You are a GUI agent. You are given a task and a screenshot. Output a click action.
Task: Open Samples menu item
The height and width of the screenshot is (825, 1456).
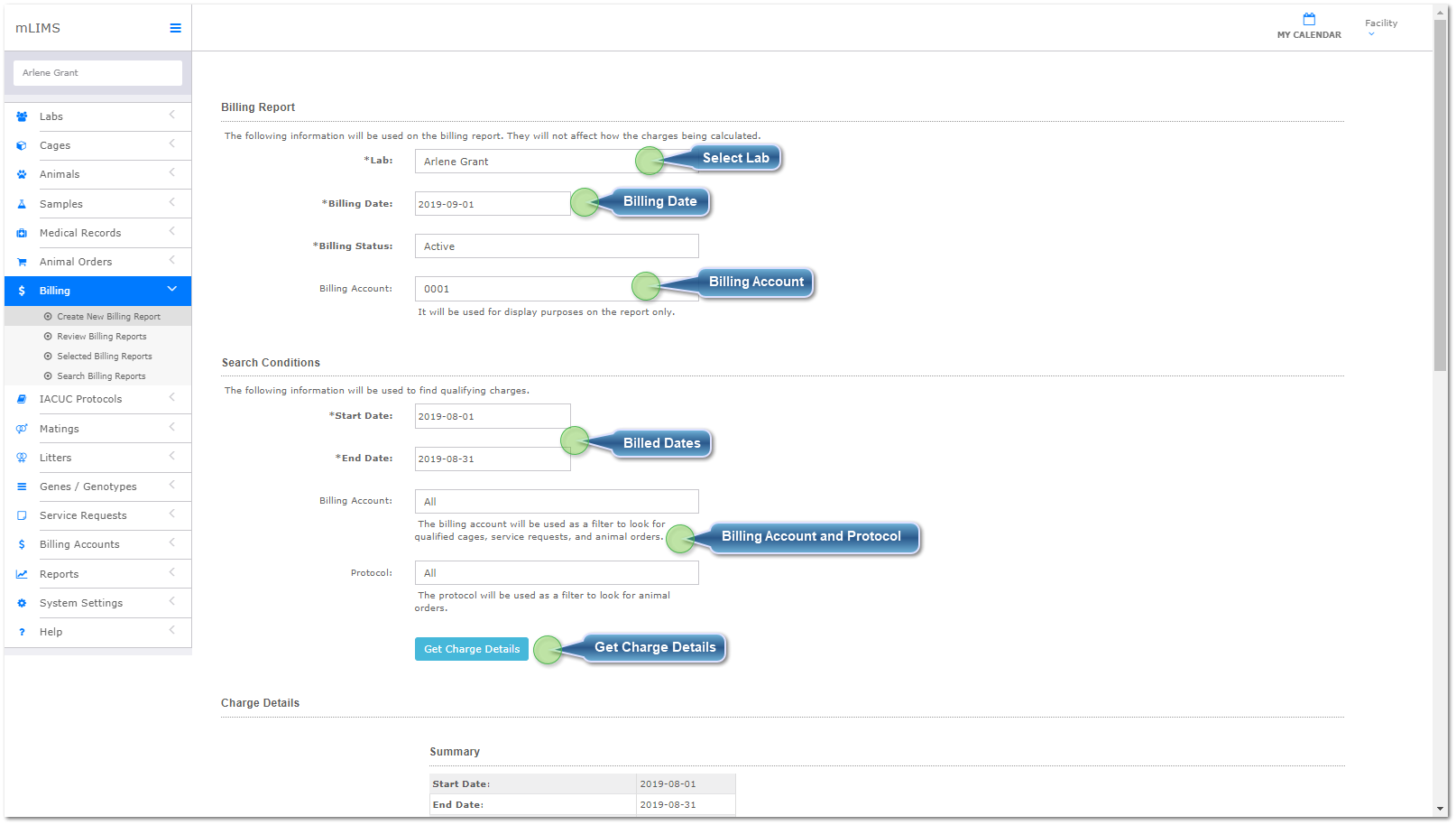coord(97,204)
